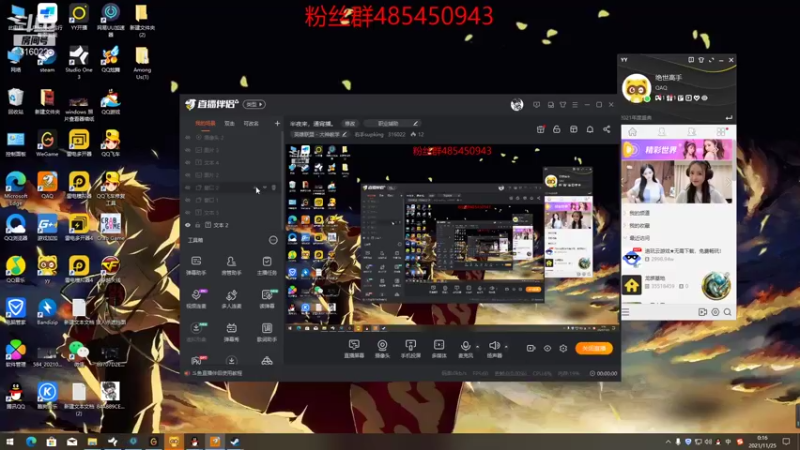
Task: Open 歌词助手 tool in toolbox
Action: [267, 332]
